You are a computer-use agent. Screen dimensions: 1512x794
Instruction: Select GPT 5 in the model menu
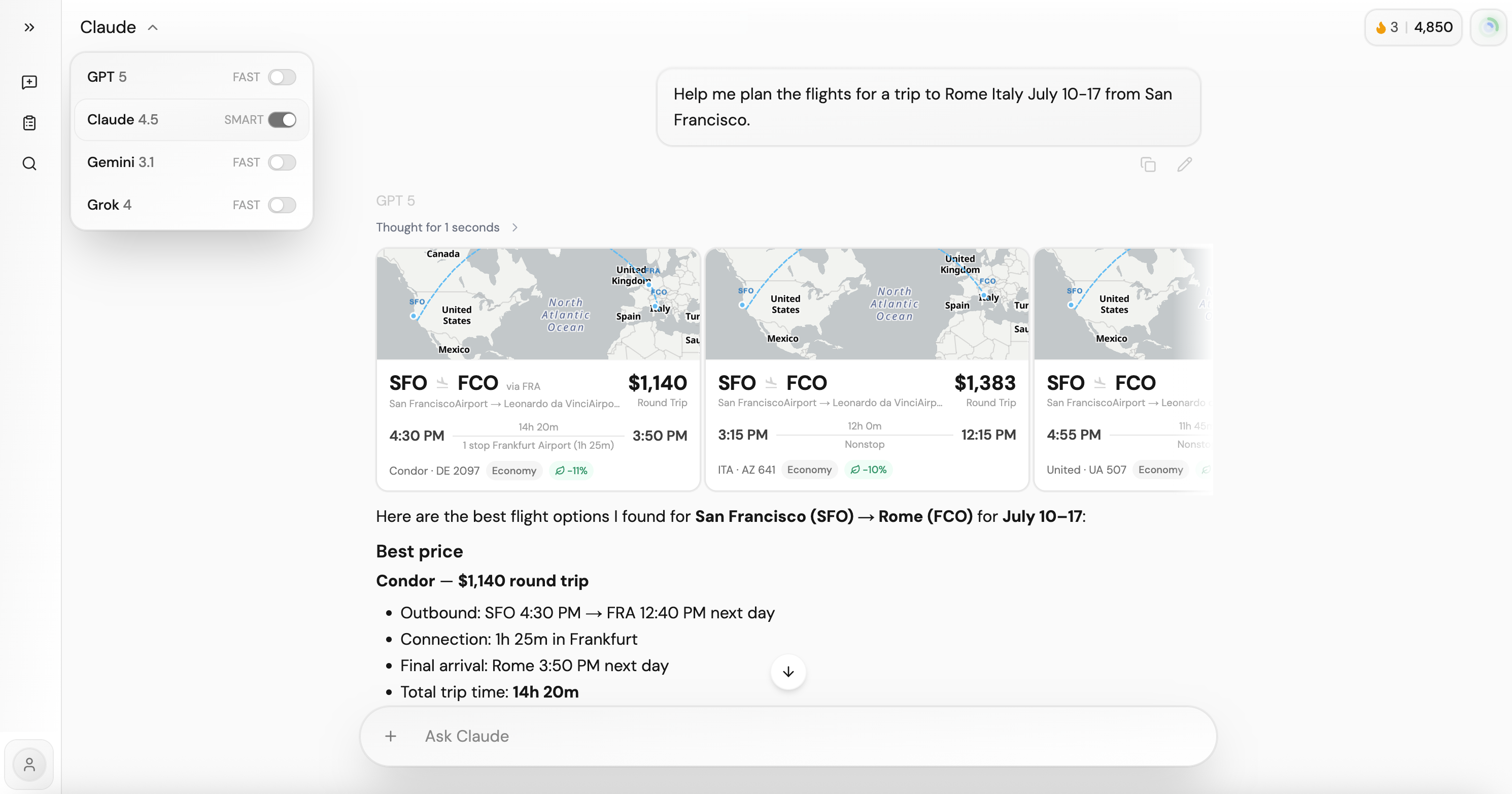pos(191,77)
